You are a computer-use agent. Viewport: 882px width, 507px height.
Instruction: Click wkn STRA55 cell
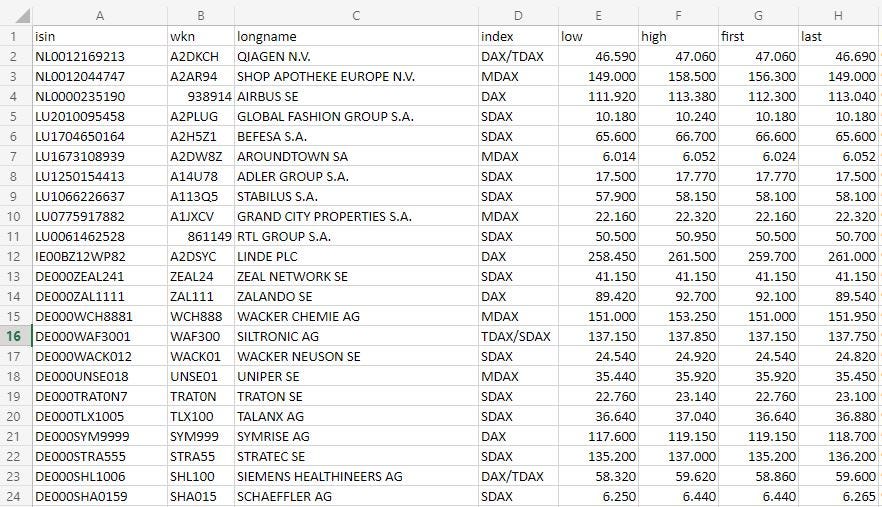(201, 456)
